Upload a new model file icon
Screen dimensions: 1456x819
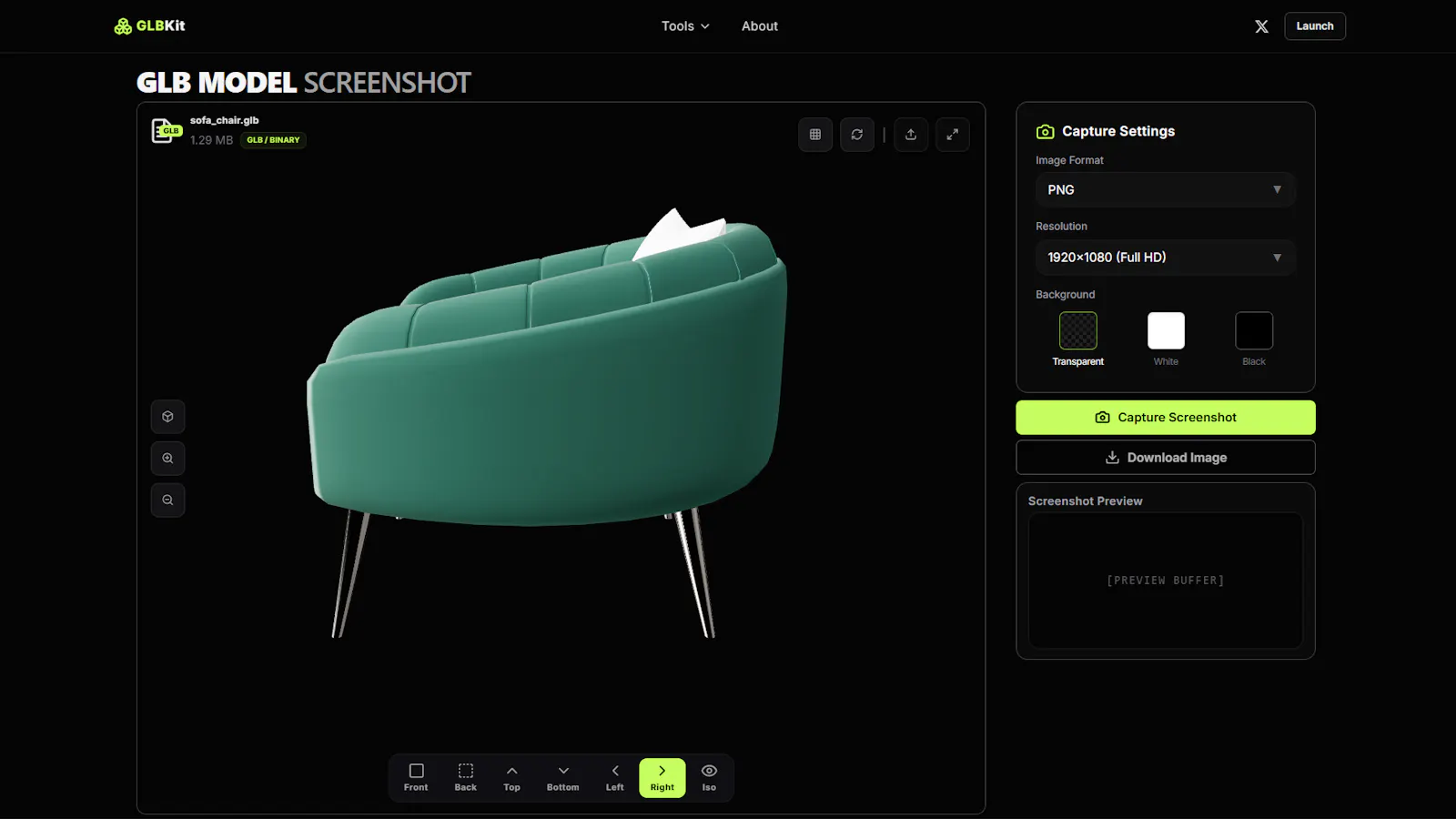tap(911, 135)
